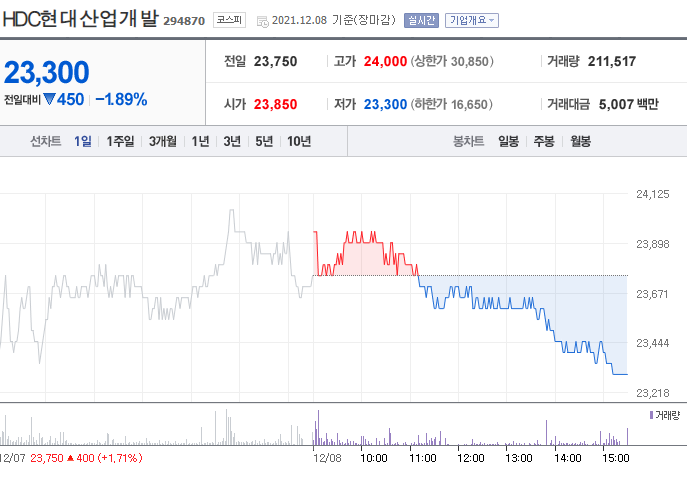The height and width of the screenshot is (477, 687).
Task: Click the 하한가 16,650 text
Action: [x=452, y=104]
